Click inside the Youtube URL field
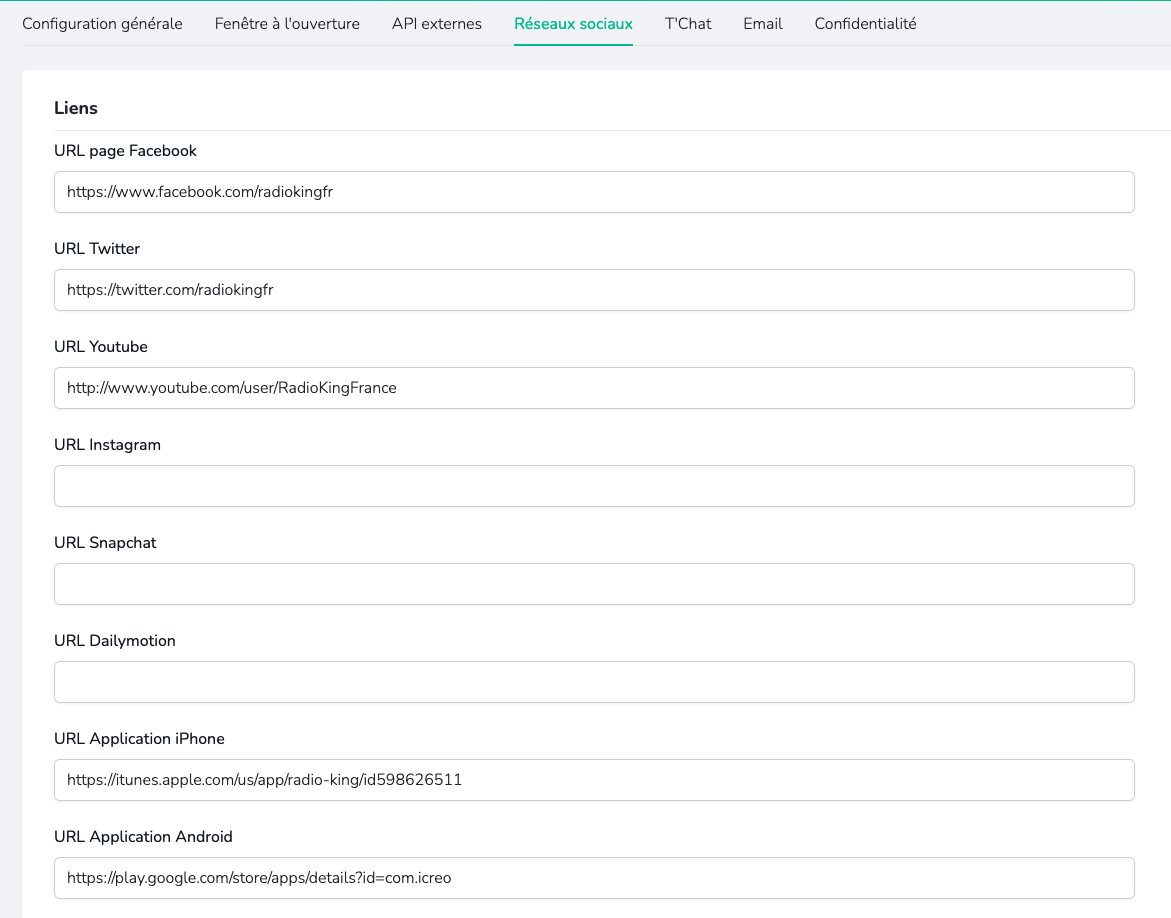Viewport: 1171px width, 918px height. point(594,388)
